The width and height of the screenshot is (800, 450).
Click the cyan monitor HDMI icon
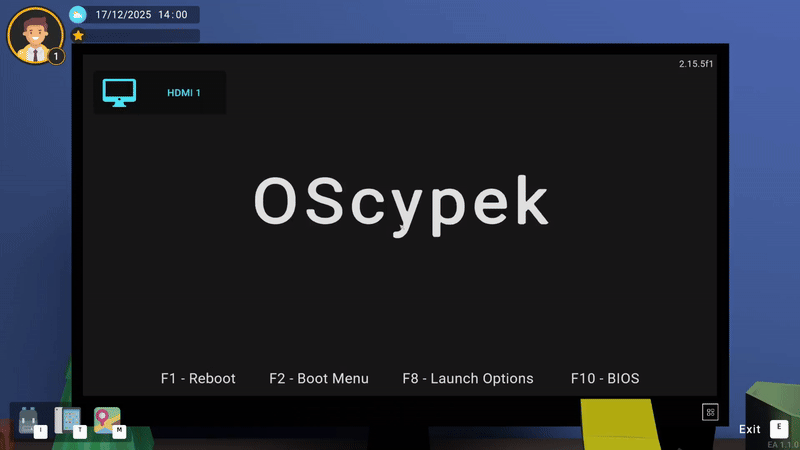120,93
